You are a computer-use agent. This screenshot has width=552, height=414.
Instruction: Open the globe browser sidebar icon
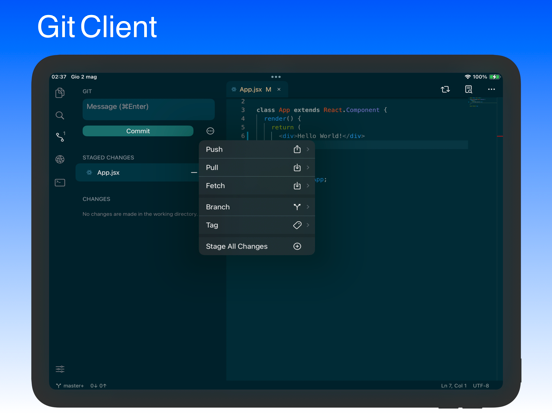pos(60,159)
